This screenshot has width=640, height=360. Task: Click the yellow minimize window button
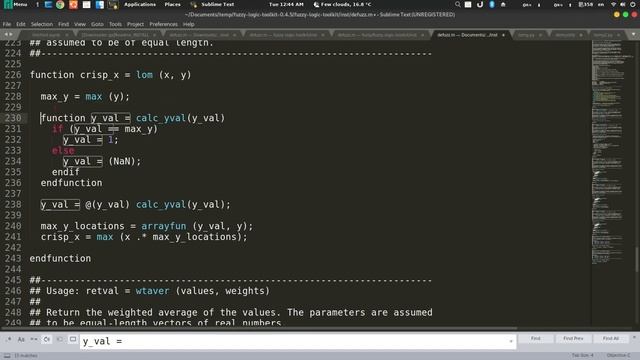616,15
